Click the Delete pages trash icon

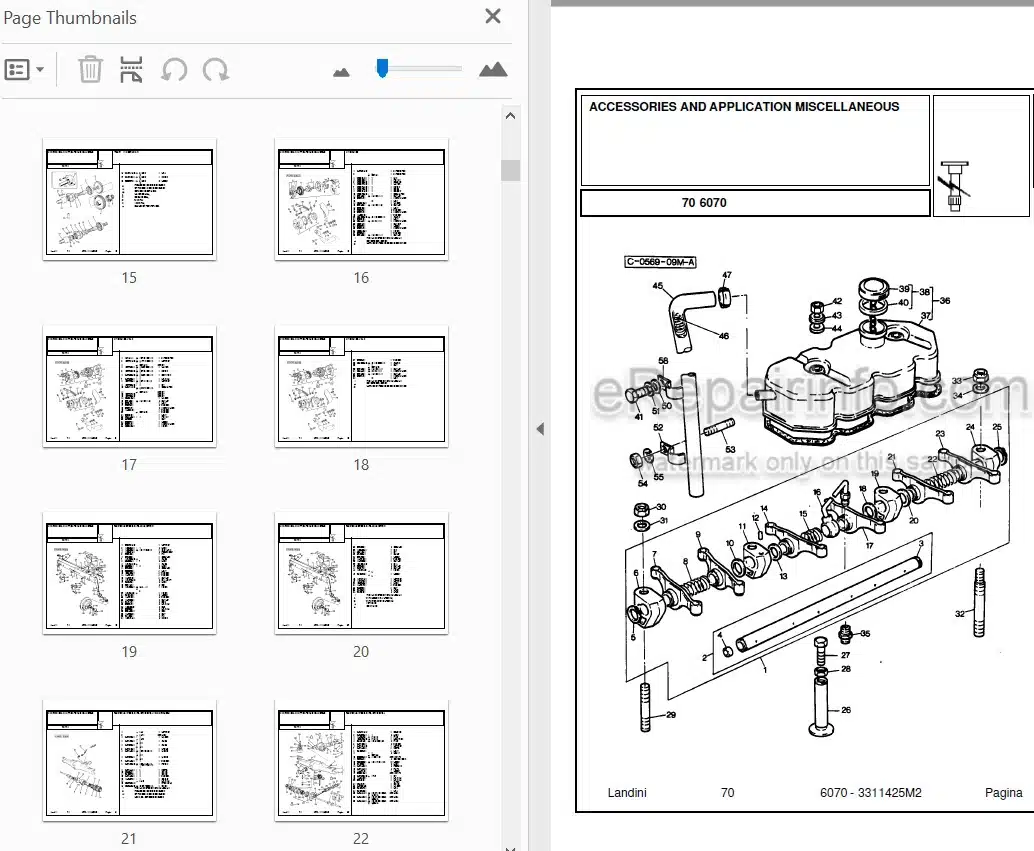tap(90, 69)
